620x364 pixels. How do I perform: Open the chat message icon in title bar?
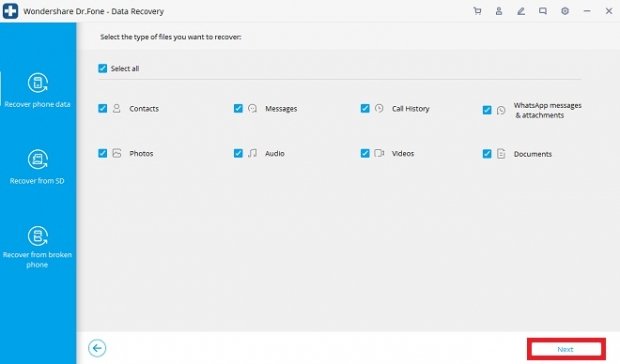(x=543, y=11)
